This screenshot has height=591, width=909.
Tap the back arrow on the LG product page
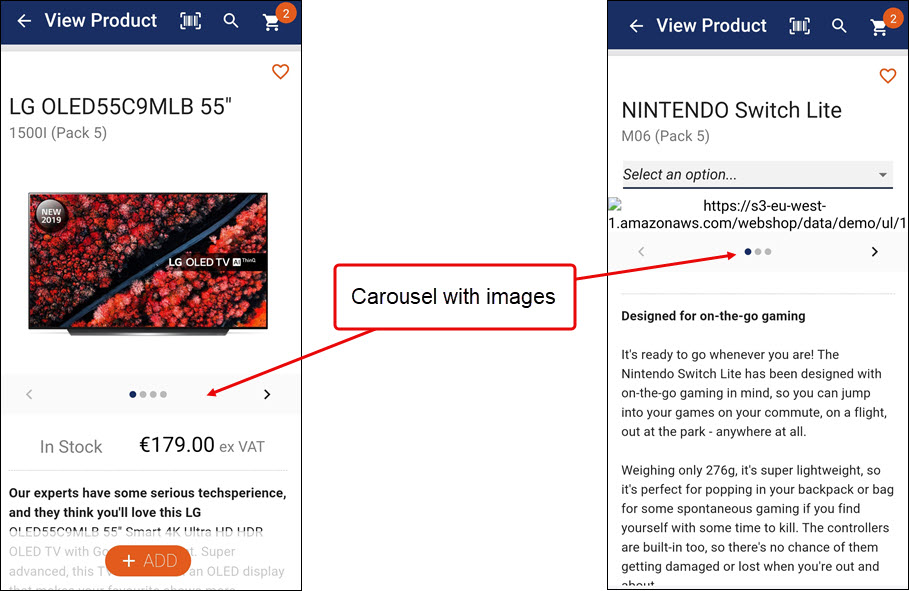point(24,20)
